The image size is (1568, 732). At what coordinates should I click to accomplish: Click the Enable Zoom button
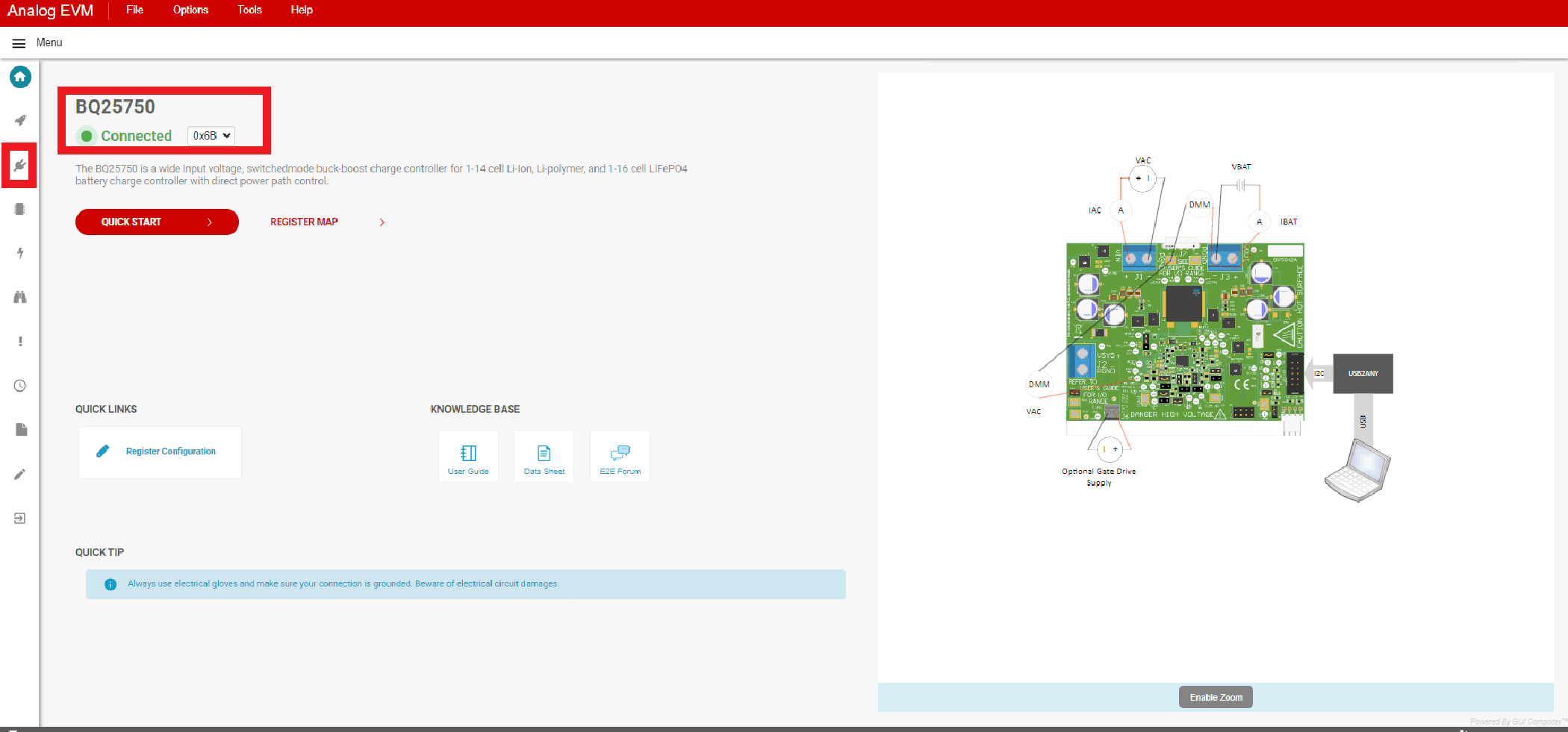(1216, 697)
